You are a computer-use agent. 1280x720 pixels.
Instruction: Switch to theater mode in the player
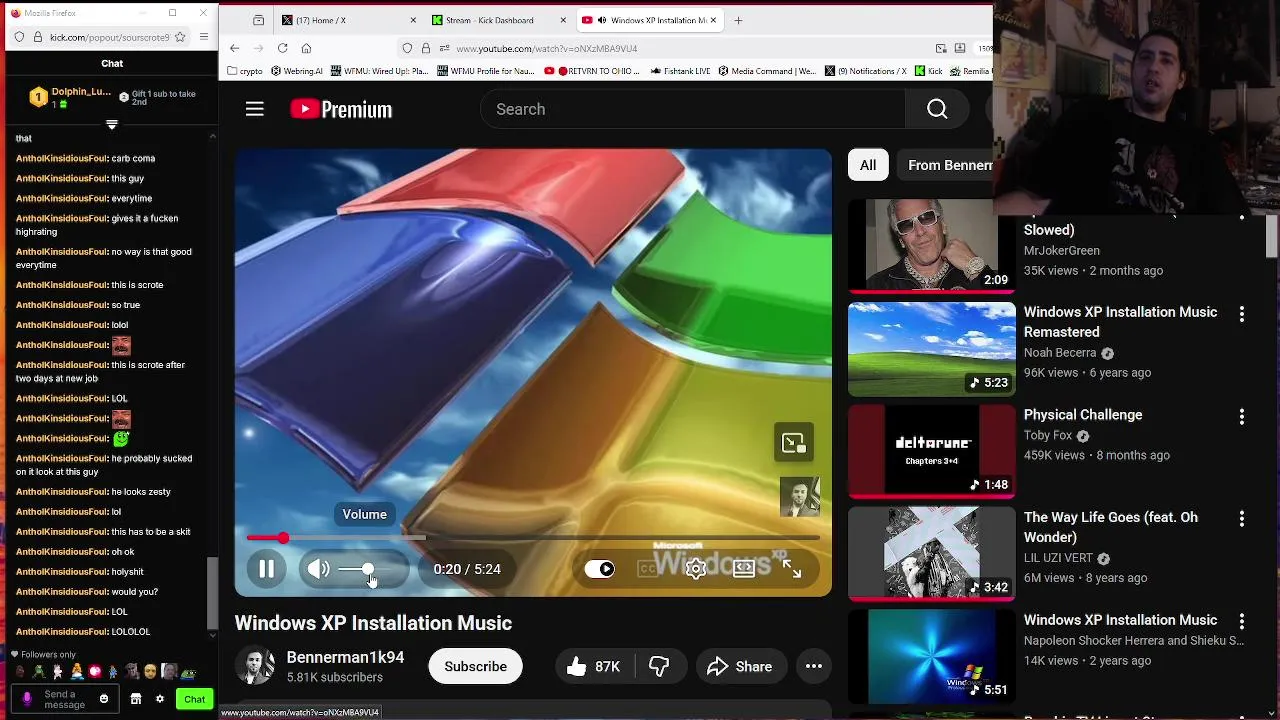click(x=744, y=569)
